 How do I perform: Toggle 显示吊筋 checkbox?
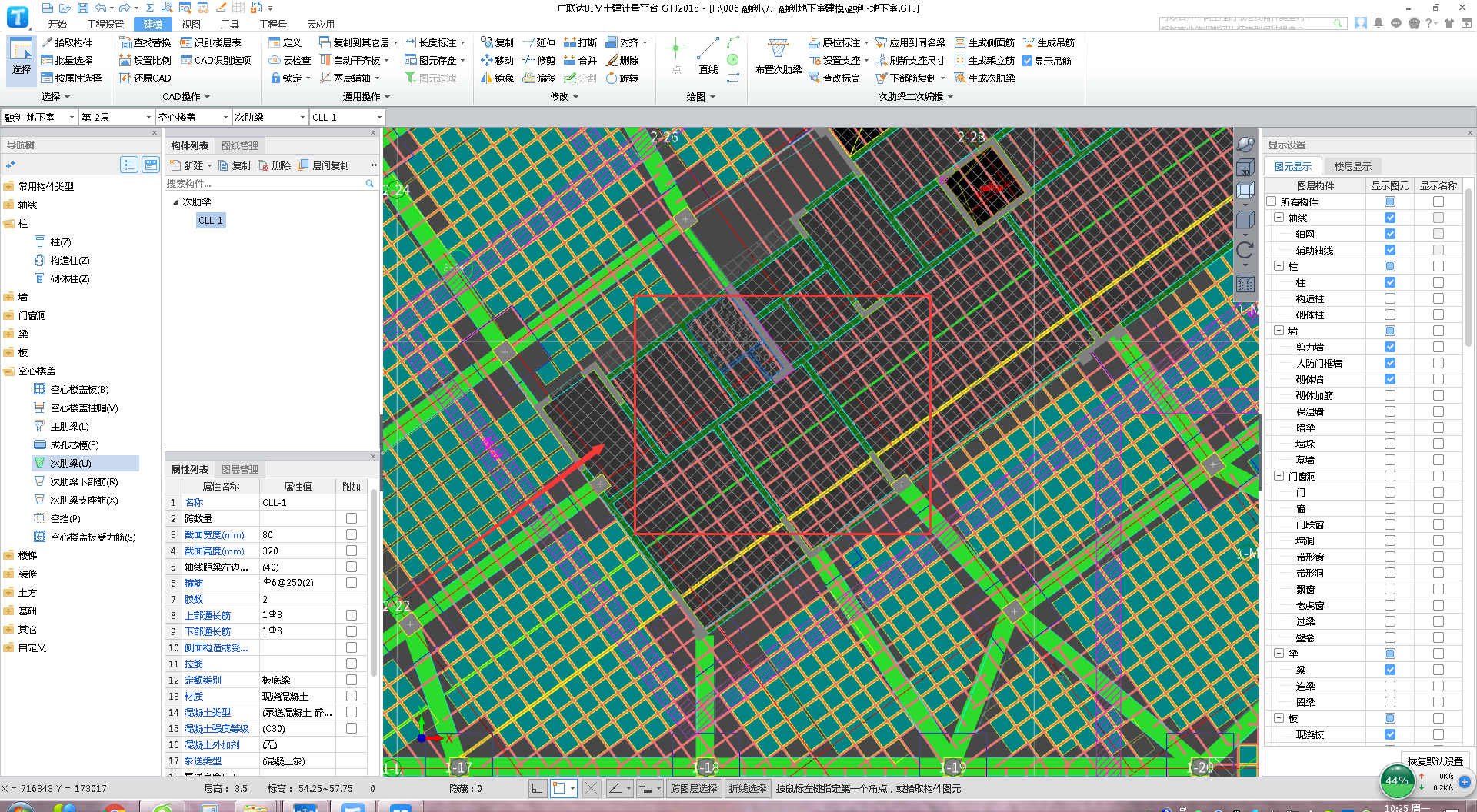[x=1027, y=61]
